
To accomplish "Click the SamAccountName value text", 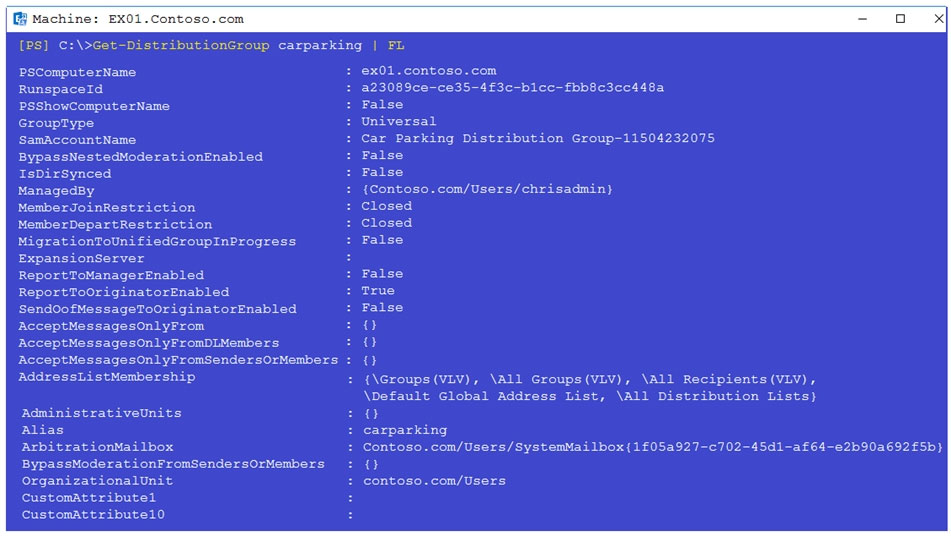I will [x=538, y=138].
